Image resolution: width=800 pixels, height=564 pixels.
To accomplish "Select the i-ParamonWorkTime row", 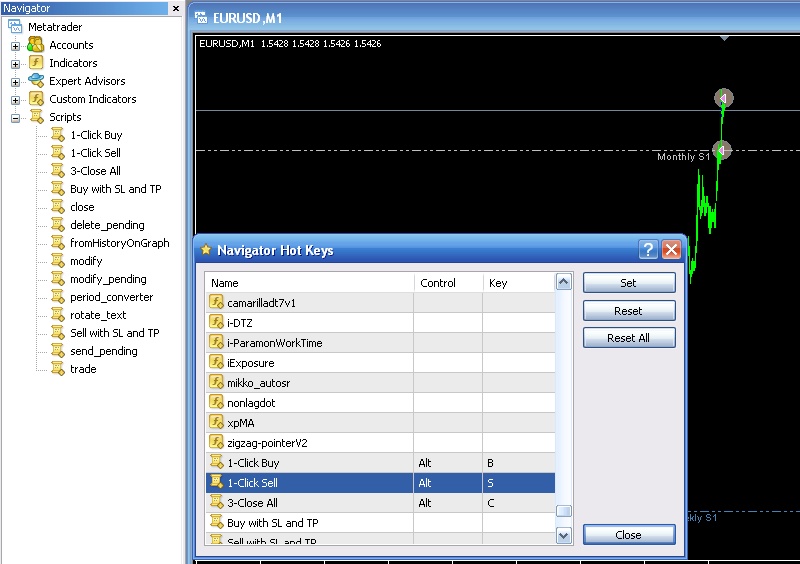I will (380, 342).
